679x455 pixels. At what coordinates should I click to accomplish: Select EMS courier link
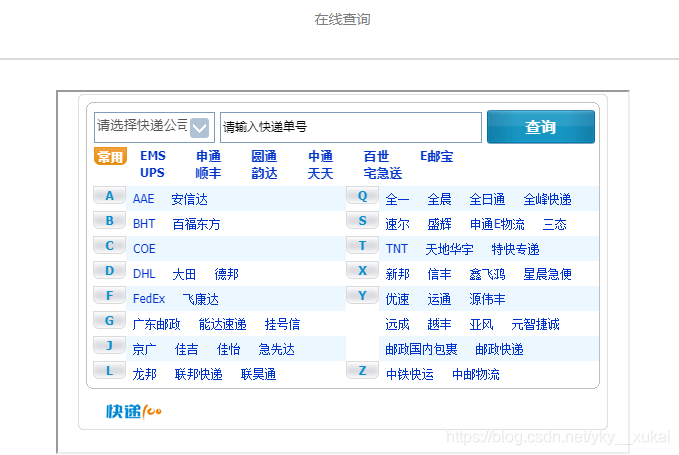153,155
